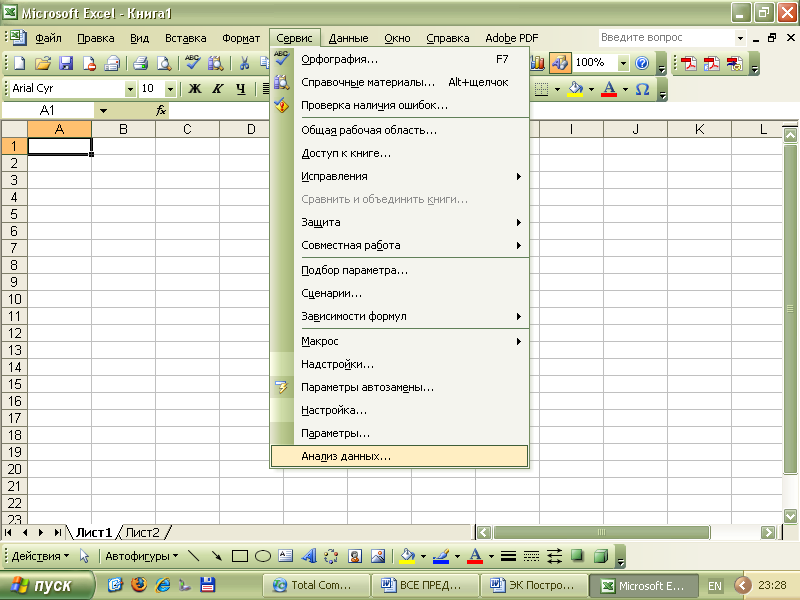This screenshot has width=800, height=600.
Task: Toggle underline formatting (Ч)
Action: pyautogui.click(x=241, y=89)
